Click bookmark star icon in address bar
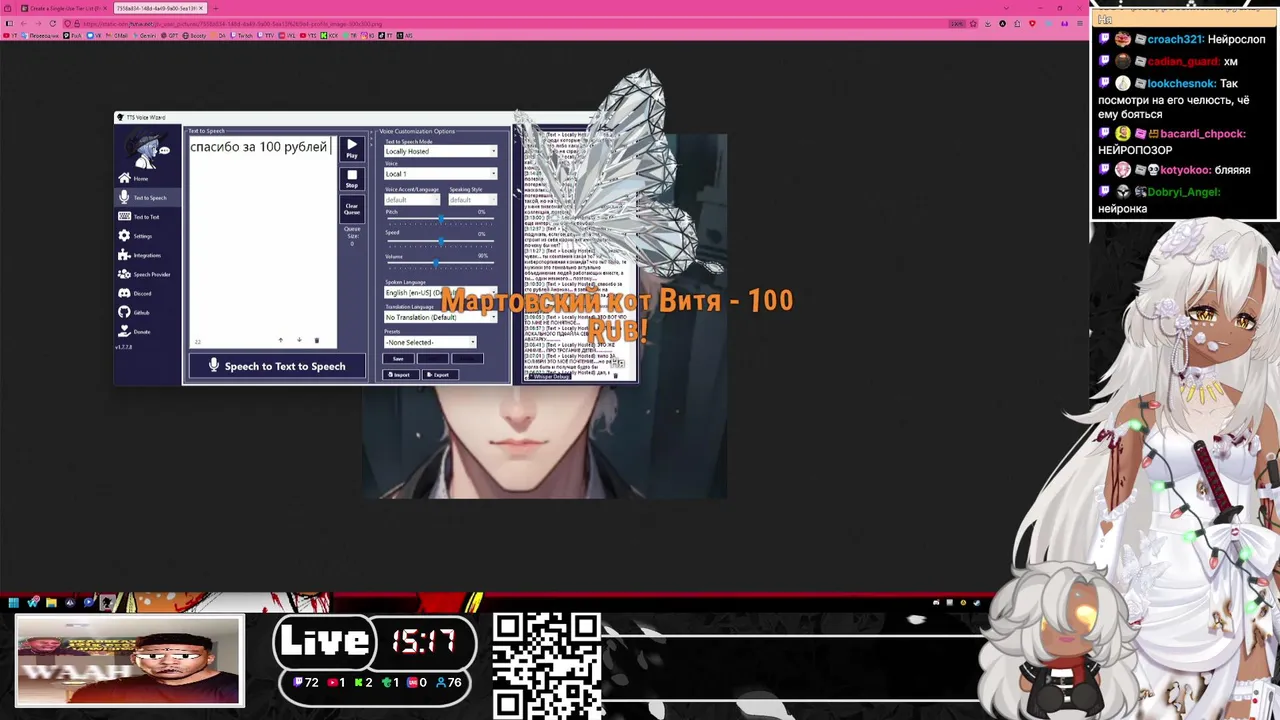 975,23
